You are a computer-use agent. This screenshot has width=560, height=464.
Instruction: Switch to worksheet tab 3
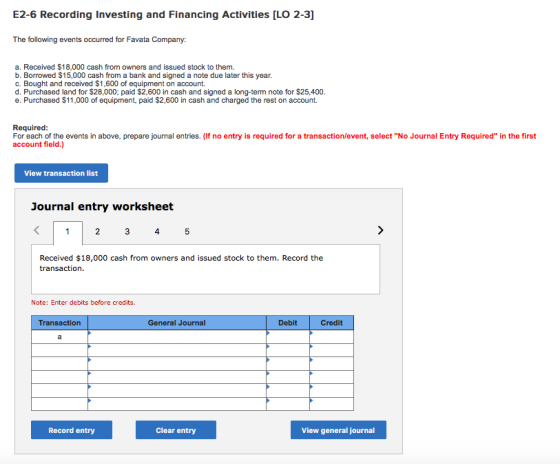point(127,232)
